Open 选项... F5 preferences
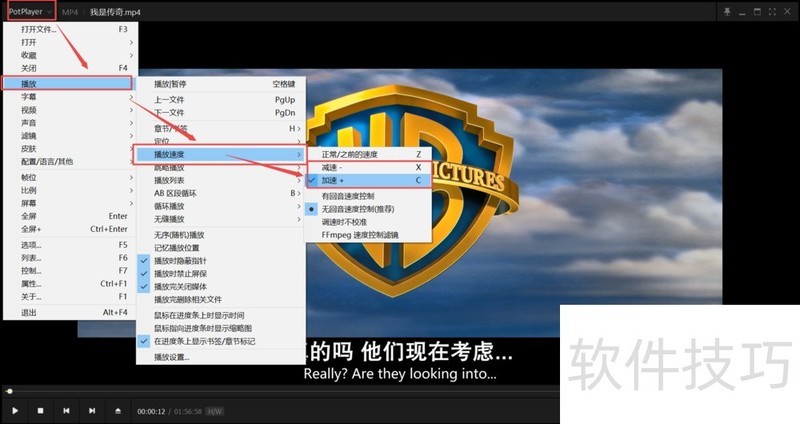800x424 pixels. click(x=69, y=245)
